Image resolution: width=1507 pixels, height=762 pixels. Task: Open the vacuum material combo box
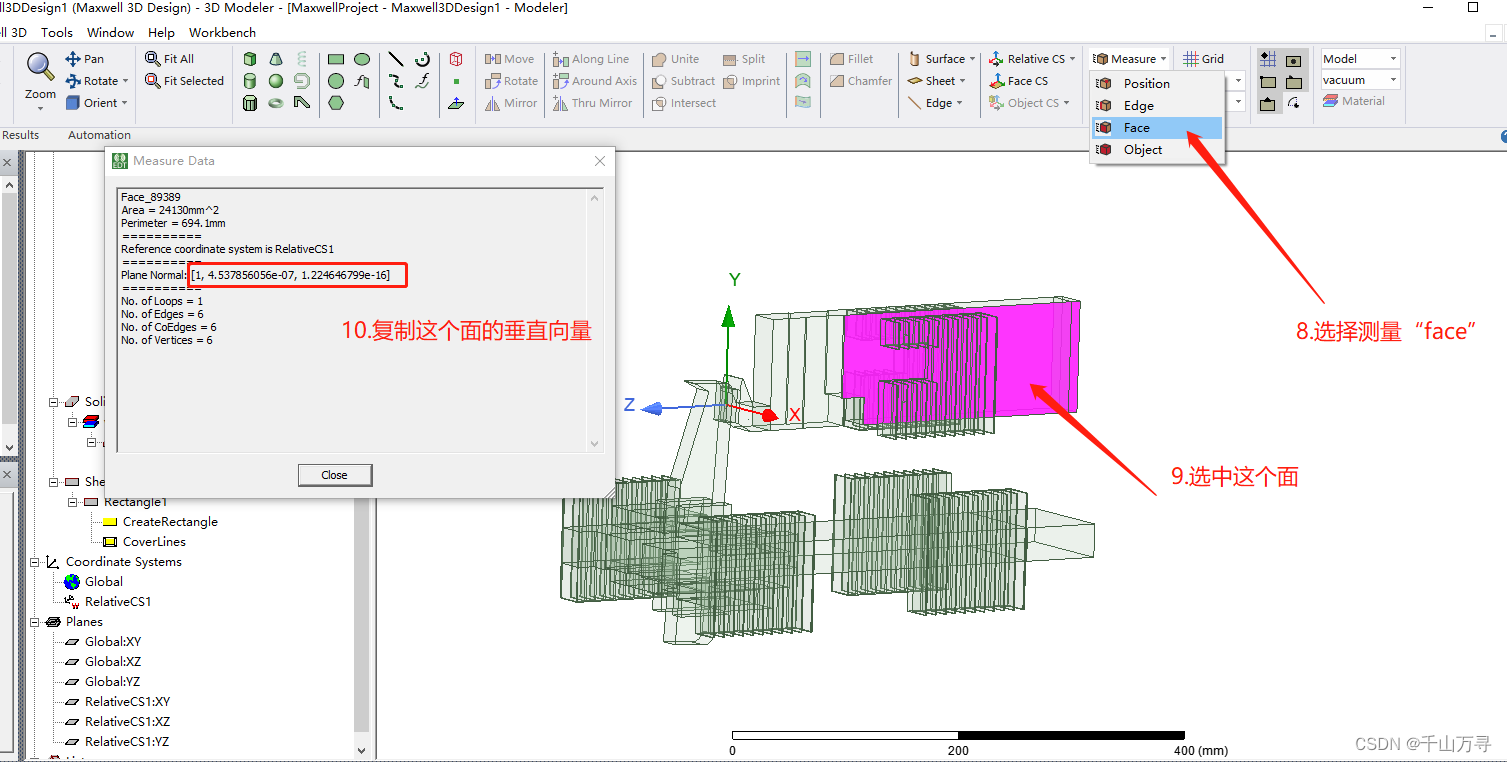click(1360, 80)
